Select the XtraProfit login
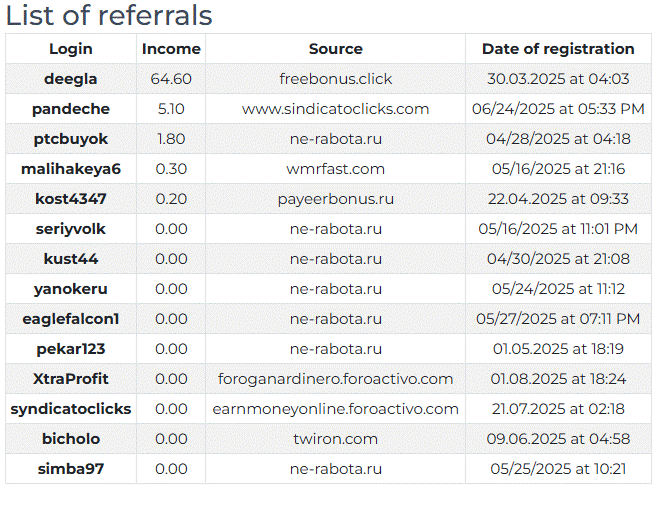This screenshot has height=507, width=661. coord(71,378)
